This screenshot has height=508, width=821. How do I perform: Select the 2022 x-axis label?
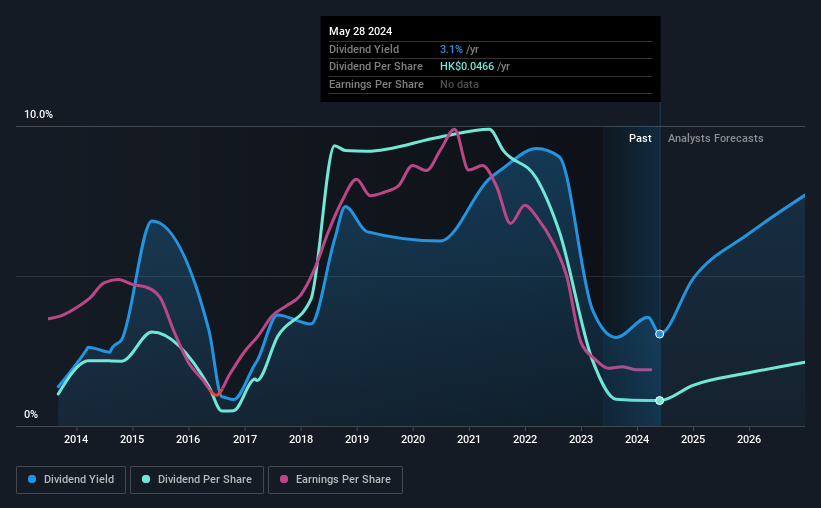point(525,439)
